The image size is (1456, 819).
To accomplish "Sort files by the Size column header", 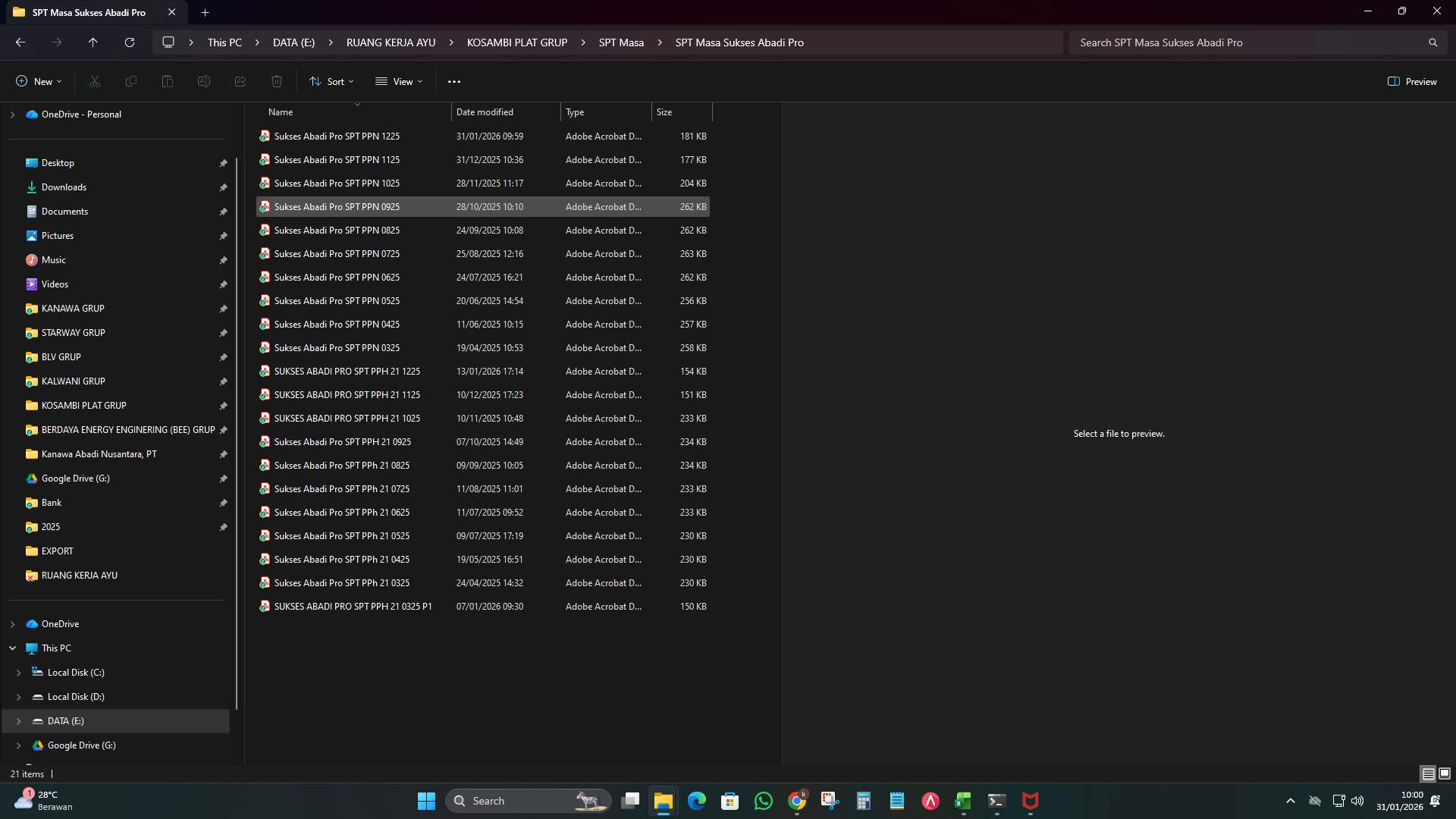I will tap(664, 111).
